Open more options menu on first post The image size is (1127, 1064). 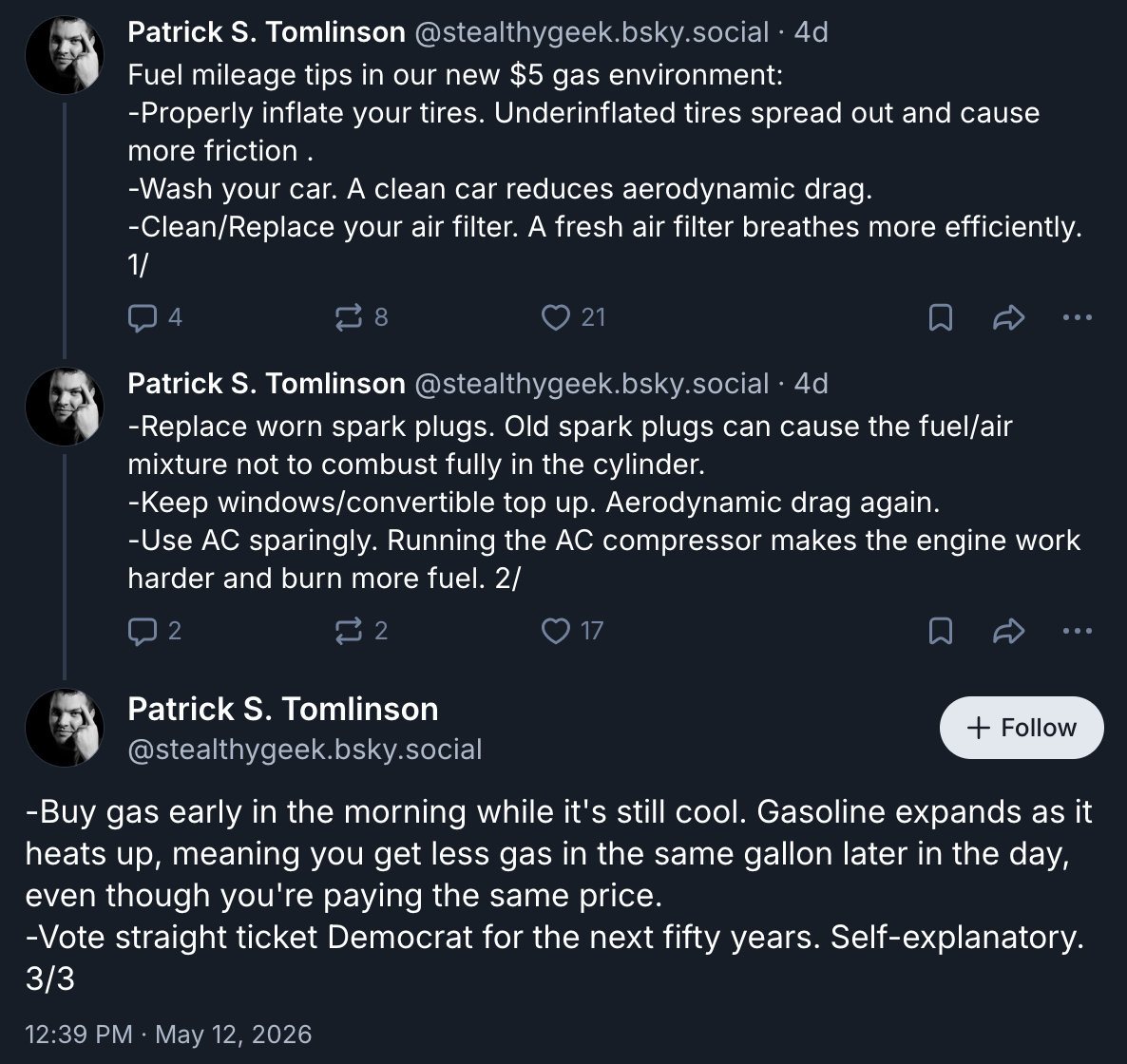click(x=1077, y=317)
